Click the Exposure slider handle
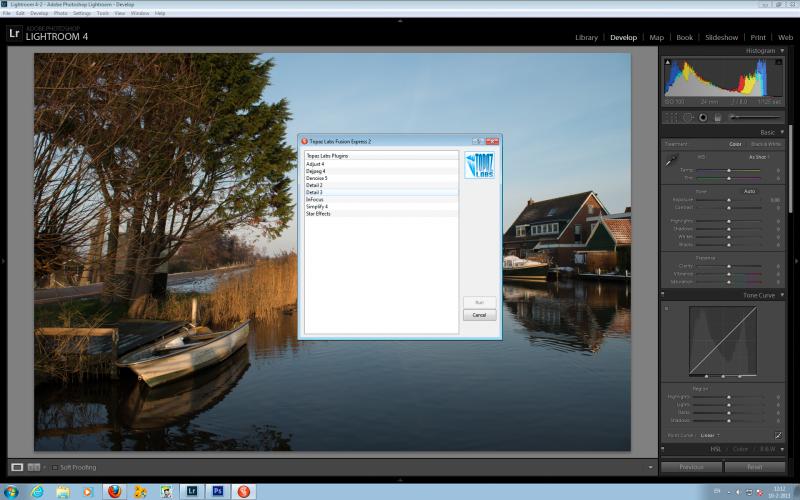The height and width of the screenshot is (500, 800). (729, 199)
